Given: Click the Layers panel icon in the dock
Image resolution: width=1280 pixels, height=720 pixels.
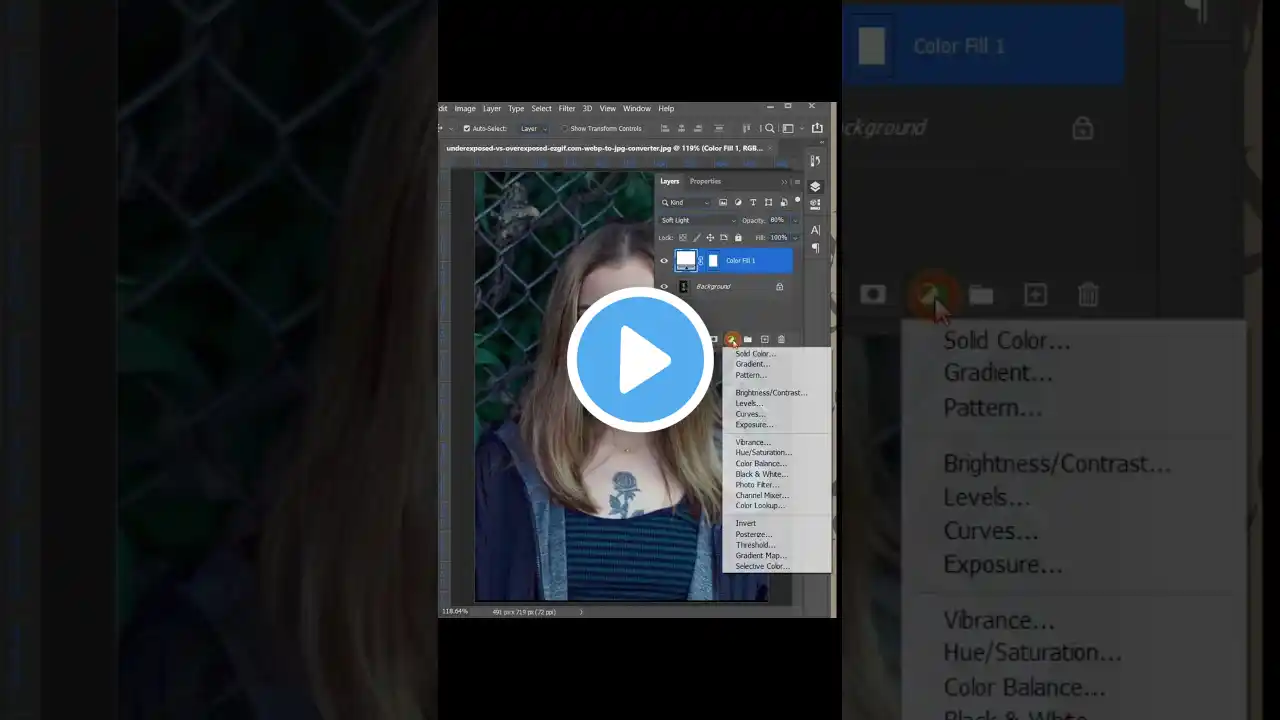Looking at the screenshot, I should pos(815,187).
